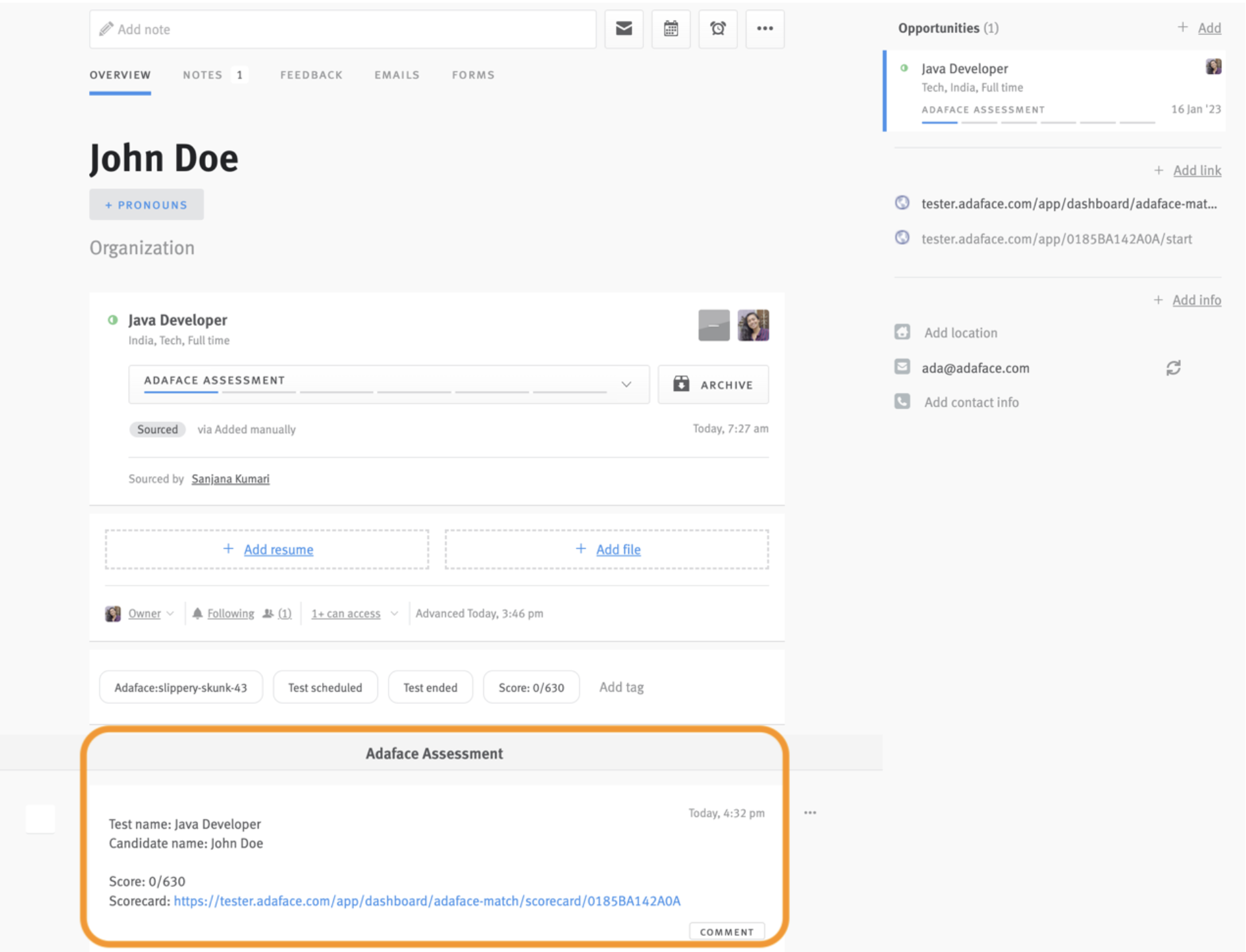Click the Test ended tag
Image resolution: width=1246 pixels, height=952 pixels.
(430, 687)
